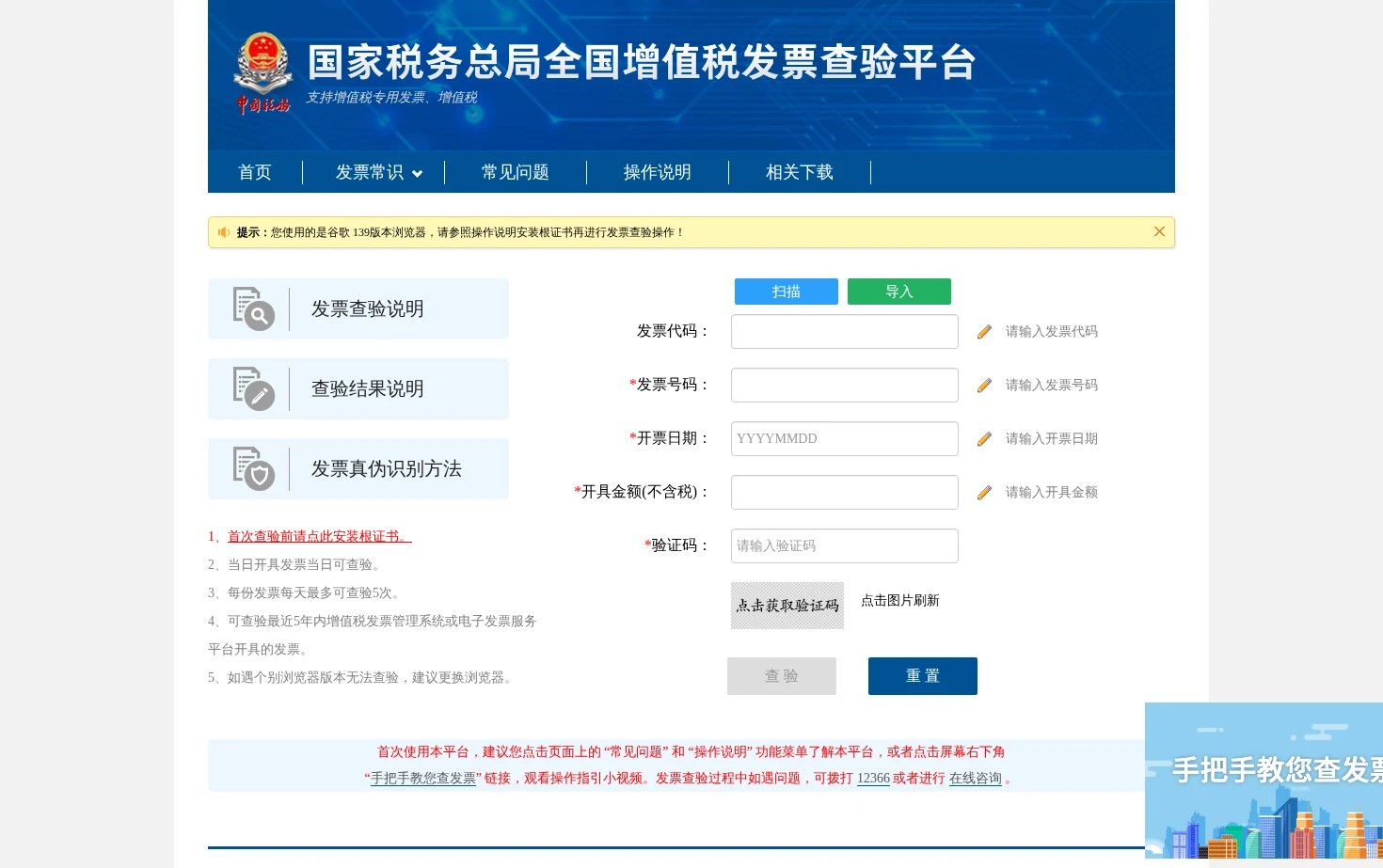Click the 当日开具发票当日可查验 note
The image size is (1383, 868).
[x=296, y=565]
